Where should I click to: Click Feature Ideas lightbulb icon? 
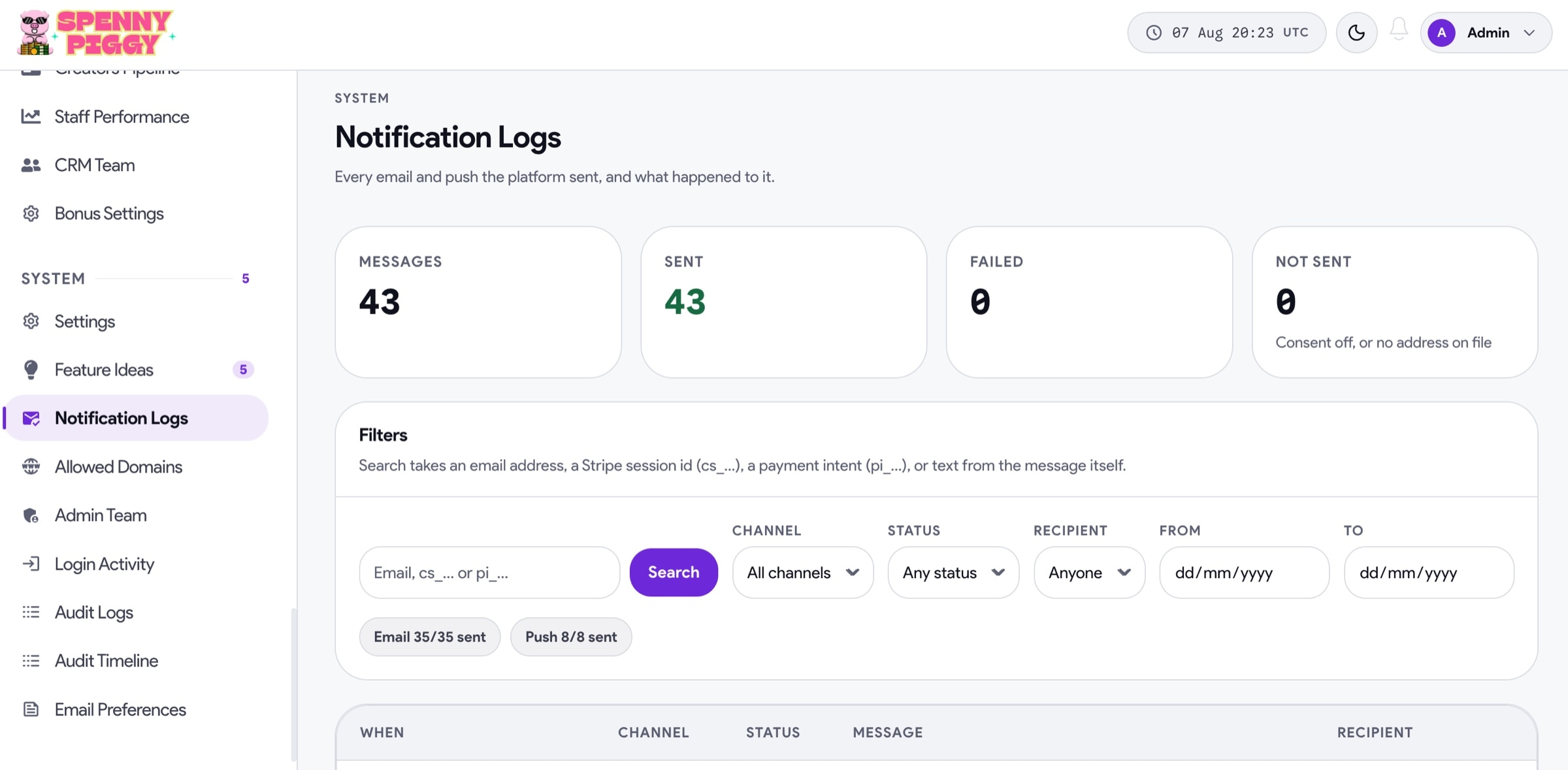31,370
